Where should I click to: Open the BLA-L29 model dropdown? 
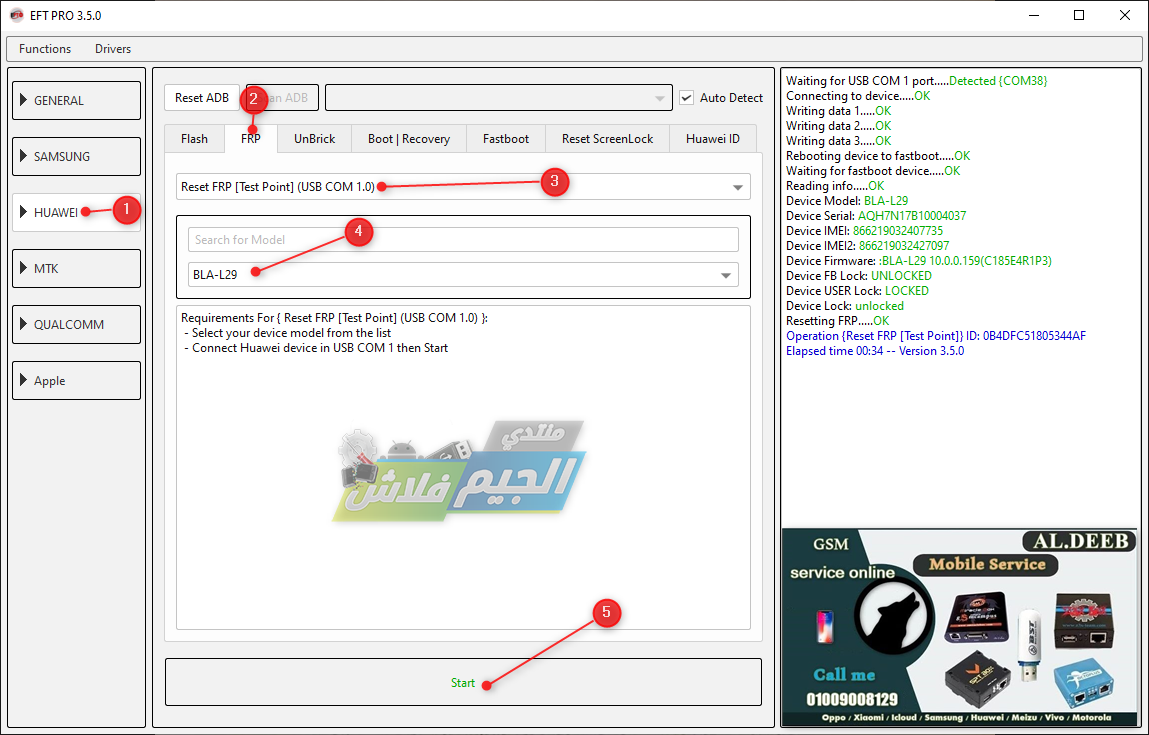463,275
